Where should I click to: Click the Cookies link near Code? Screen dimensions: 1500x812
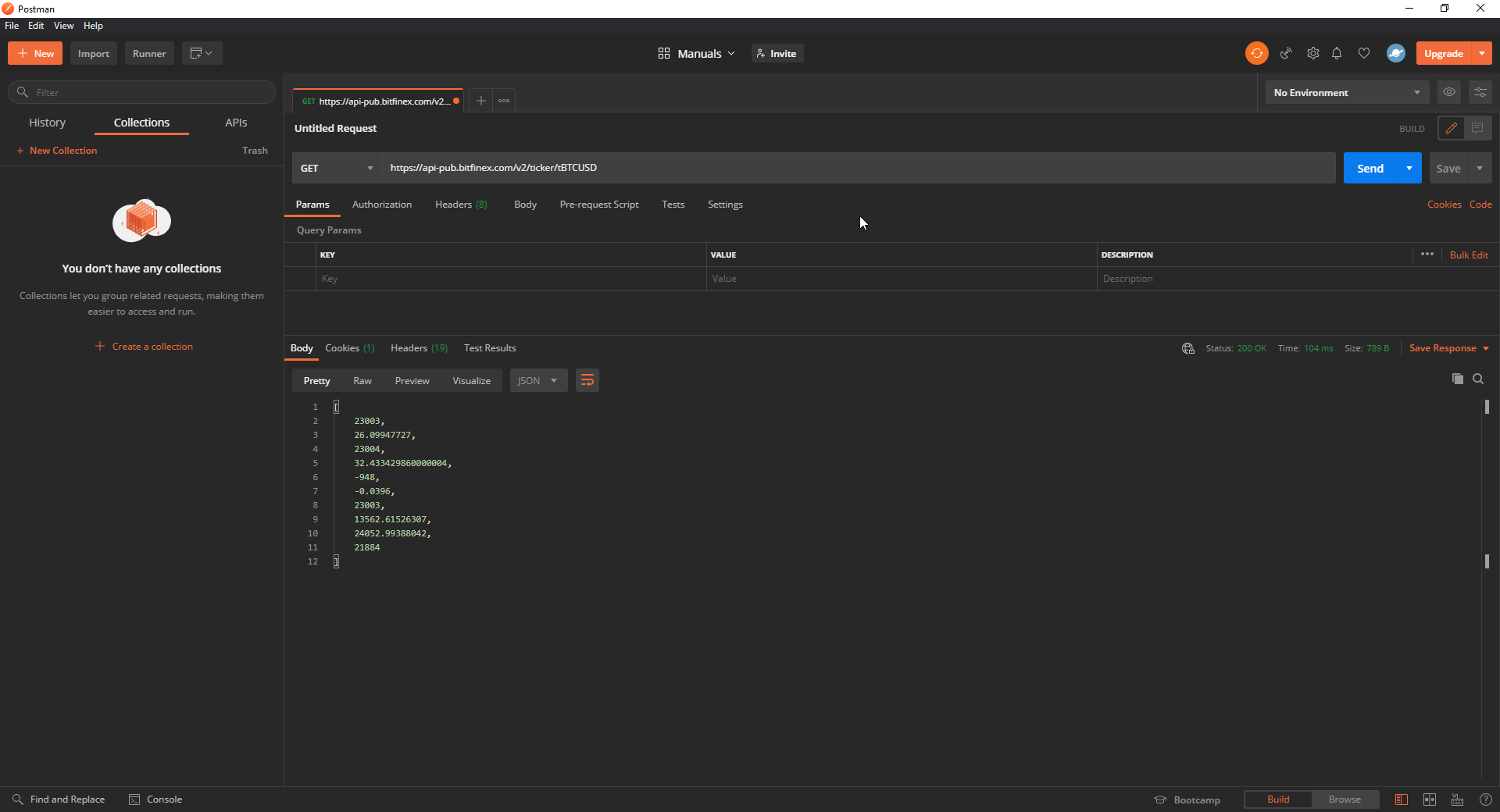pyautogui.click(x=1444, y=205)
